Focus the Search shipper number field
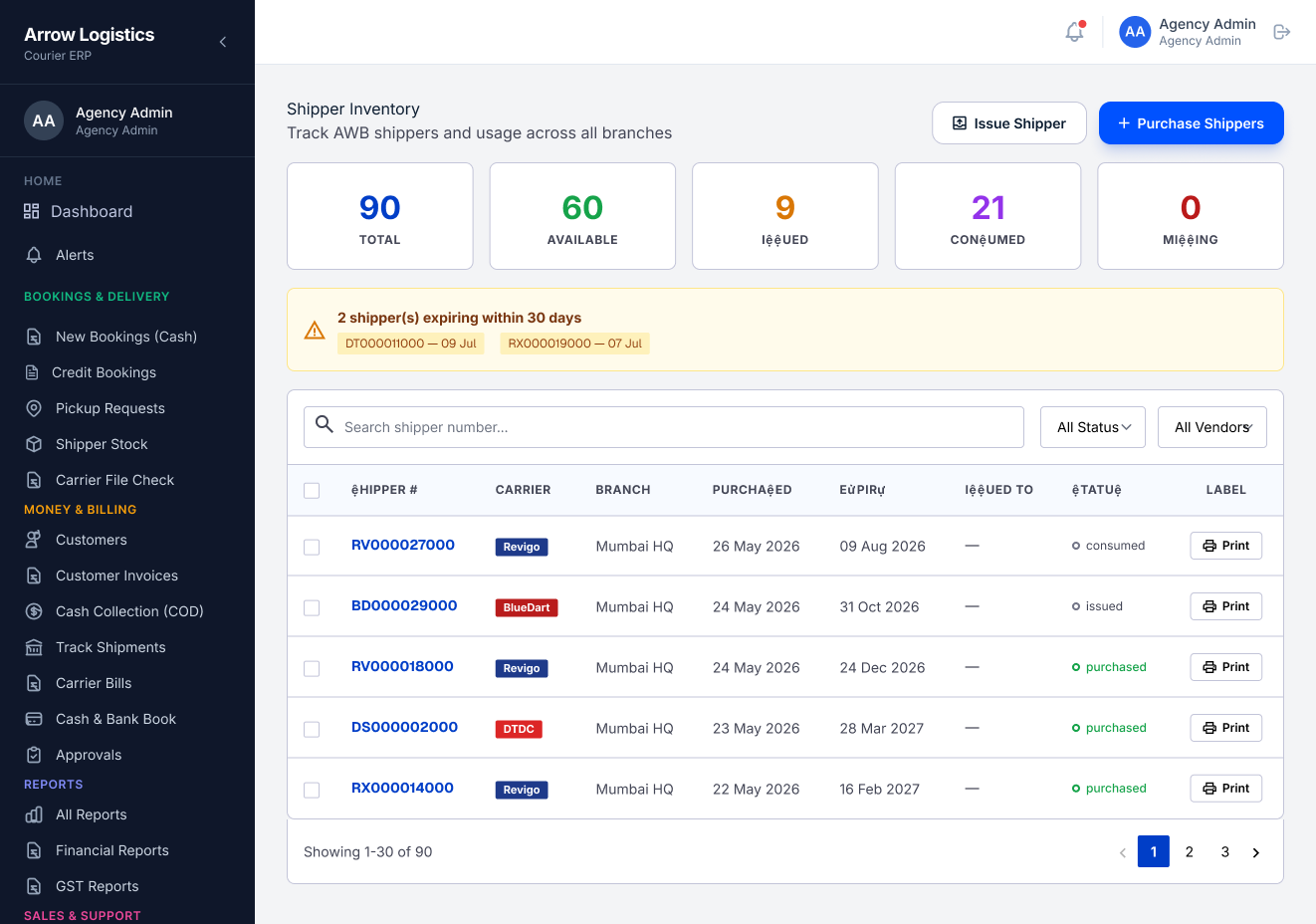Viewport: 1316px width, 924px height. 664,427
